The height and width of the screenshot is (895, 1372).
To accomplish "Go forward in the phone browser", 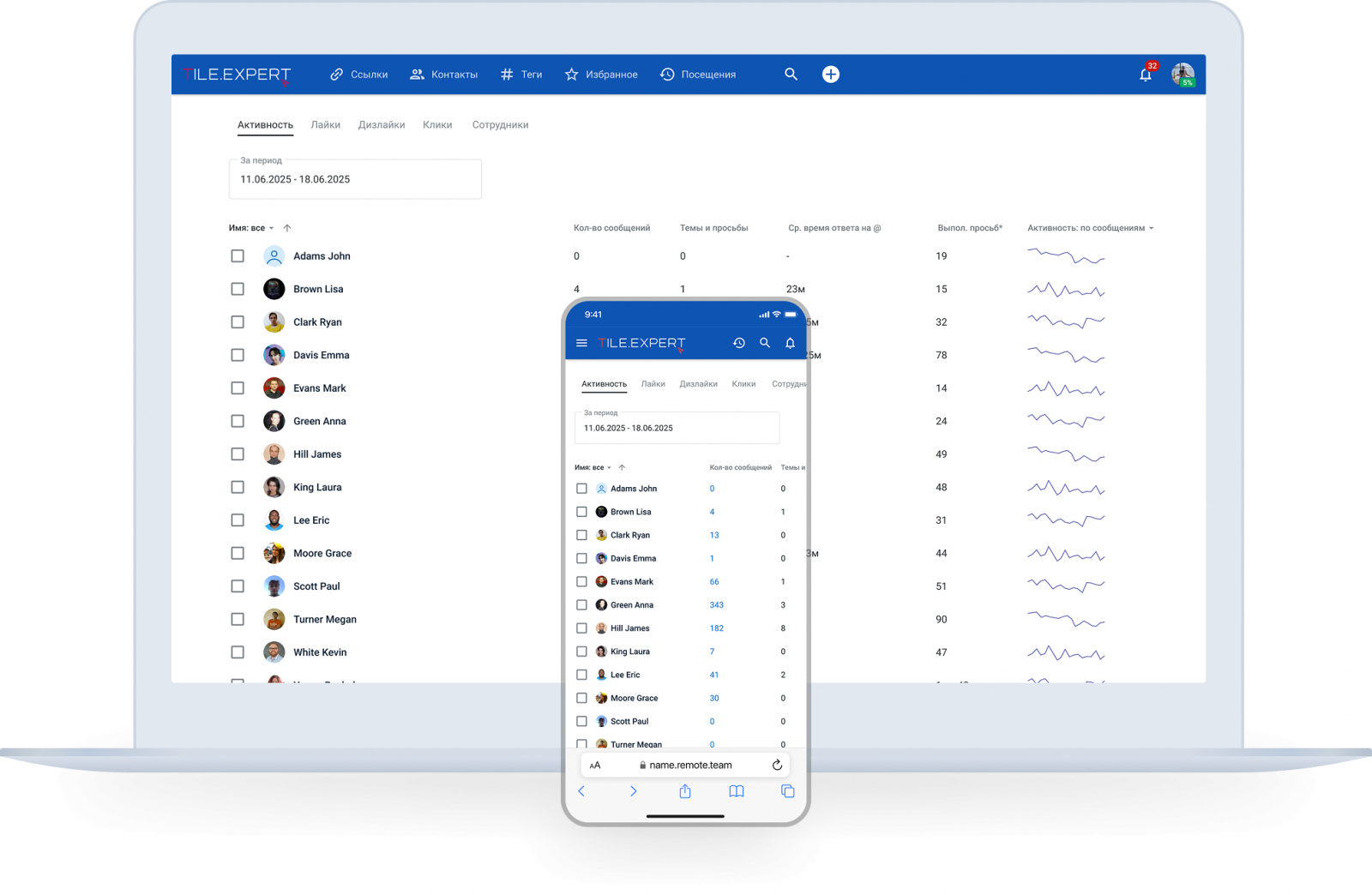I will point(633,791).
